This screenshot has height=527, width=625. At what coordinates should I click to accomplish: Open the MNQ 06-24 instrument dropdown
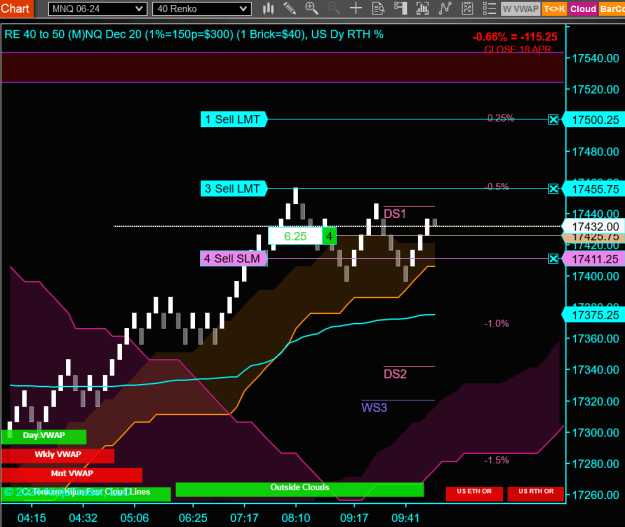[x=97, y=9]
